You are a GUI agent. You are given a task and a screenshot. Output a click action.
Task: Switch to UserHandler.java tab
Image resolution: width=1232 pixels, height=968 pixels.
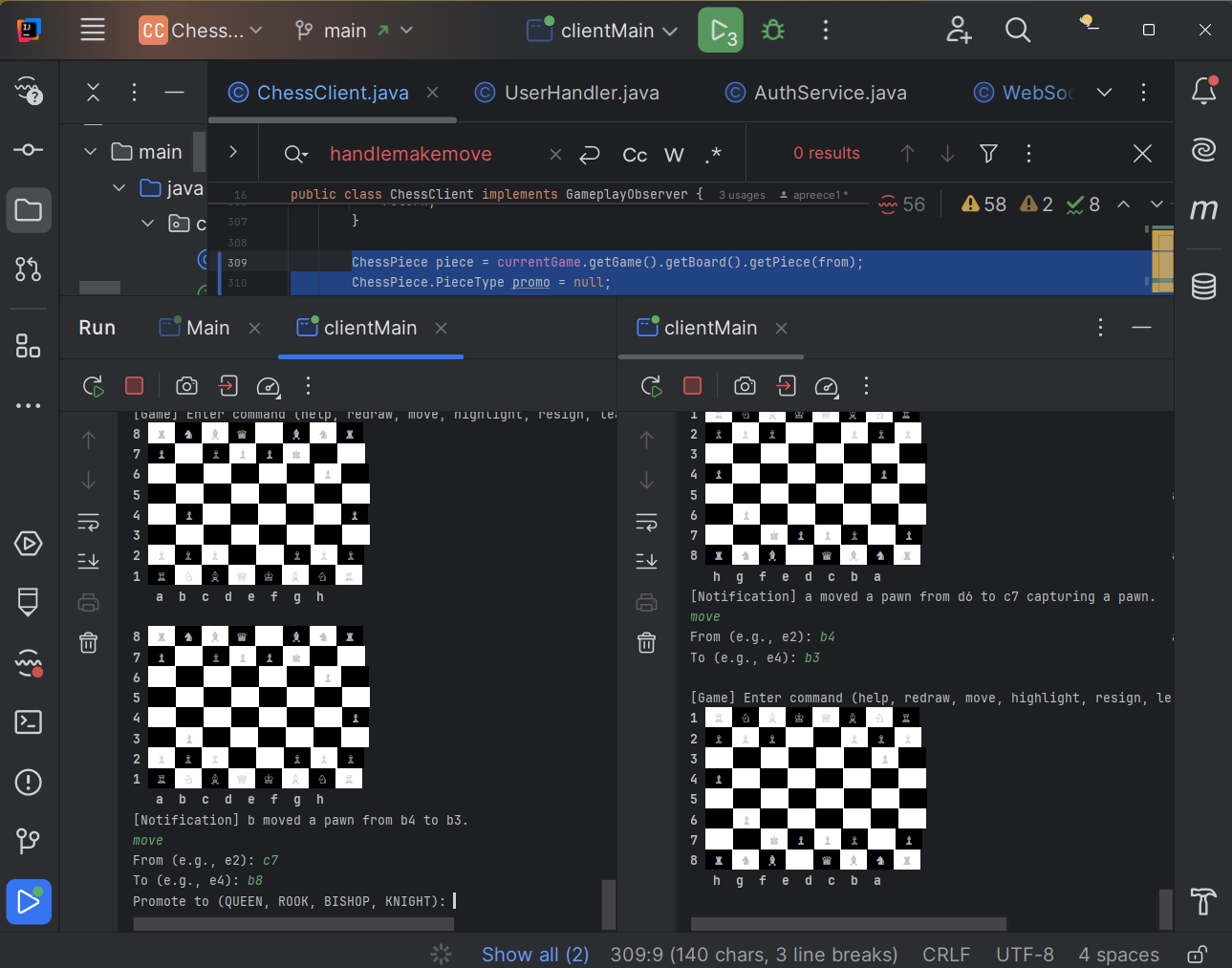coord(581,93)
